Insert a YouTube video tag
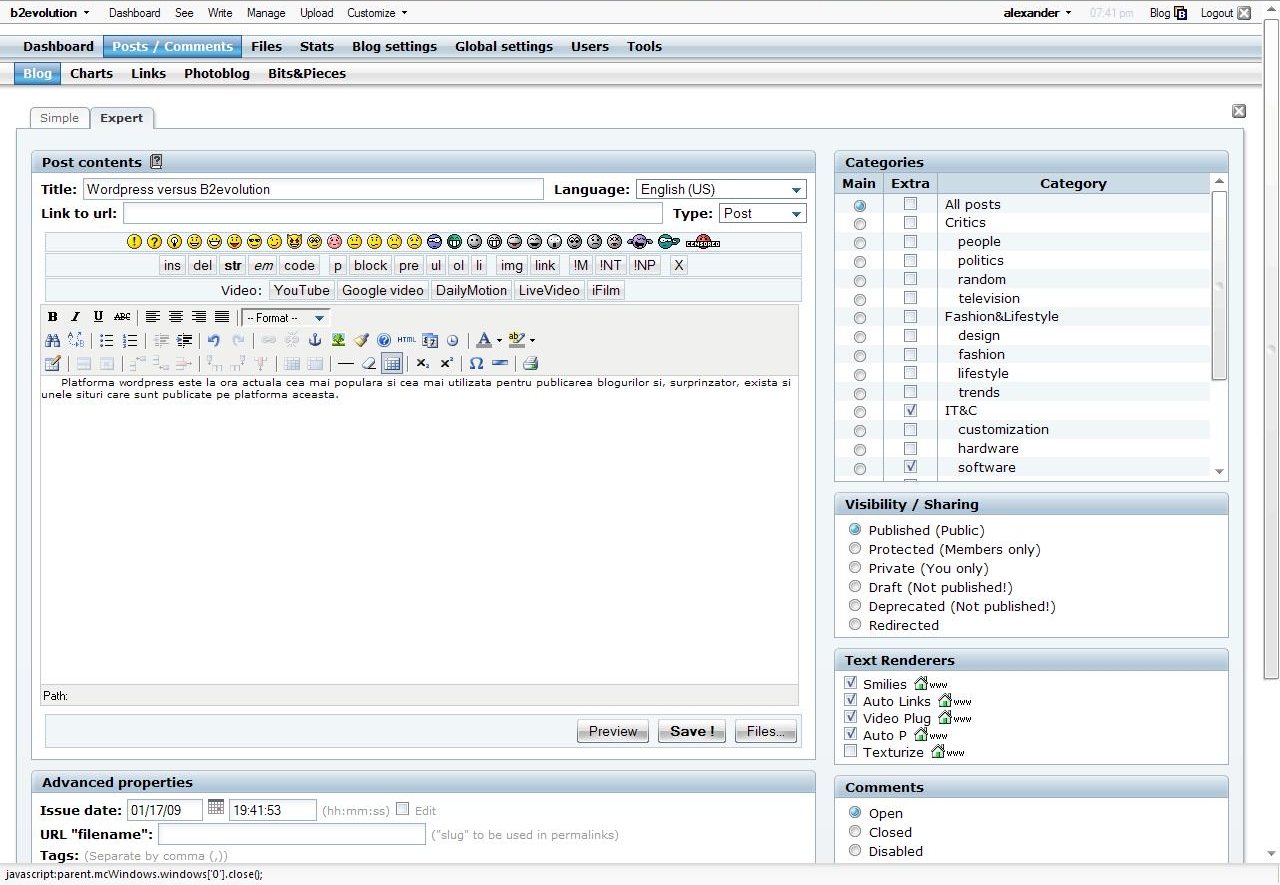The width and height of the screenshot is (1280, 885). 302,290
